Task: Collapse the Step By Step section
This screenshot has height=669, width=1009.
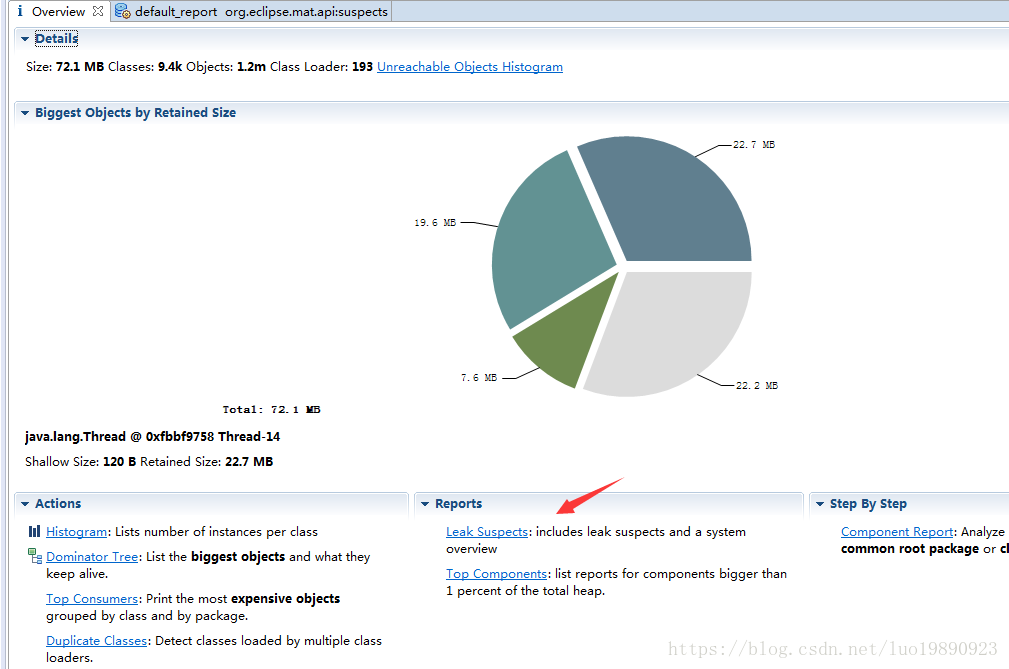Action: [820, 504]
